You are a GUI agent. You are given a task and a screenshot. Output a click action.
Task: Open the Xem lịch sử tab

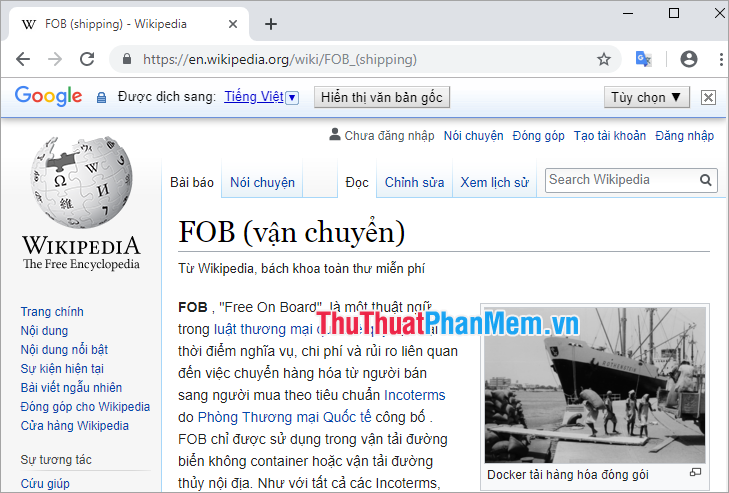[x=494, y=182]
